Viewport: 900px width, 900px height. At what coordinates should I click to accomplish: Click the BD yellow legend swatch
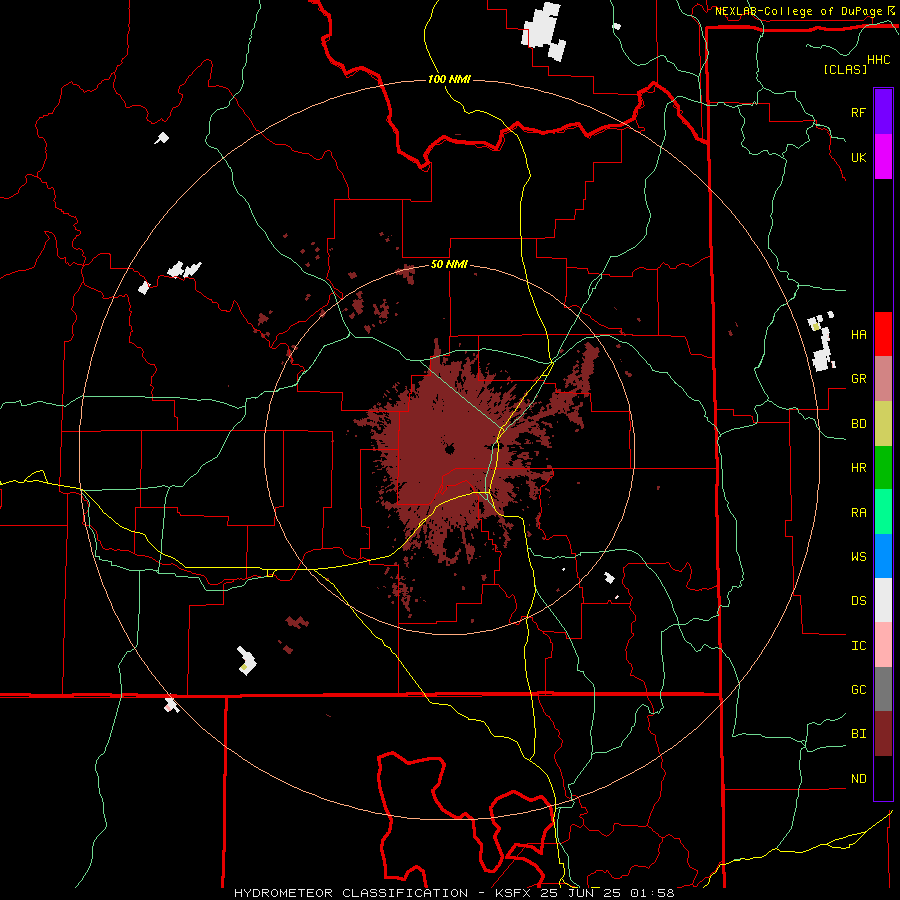[883, 424]
